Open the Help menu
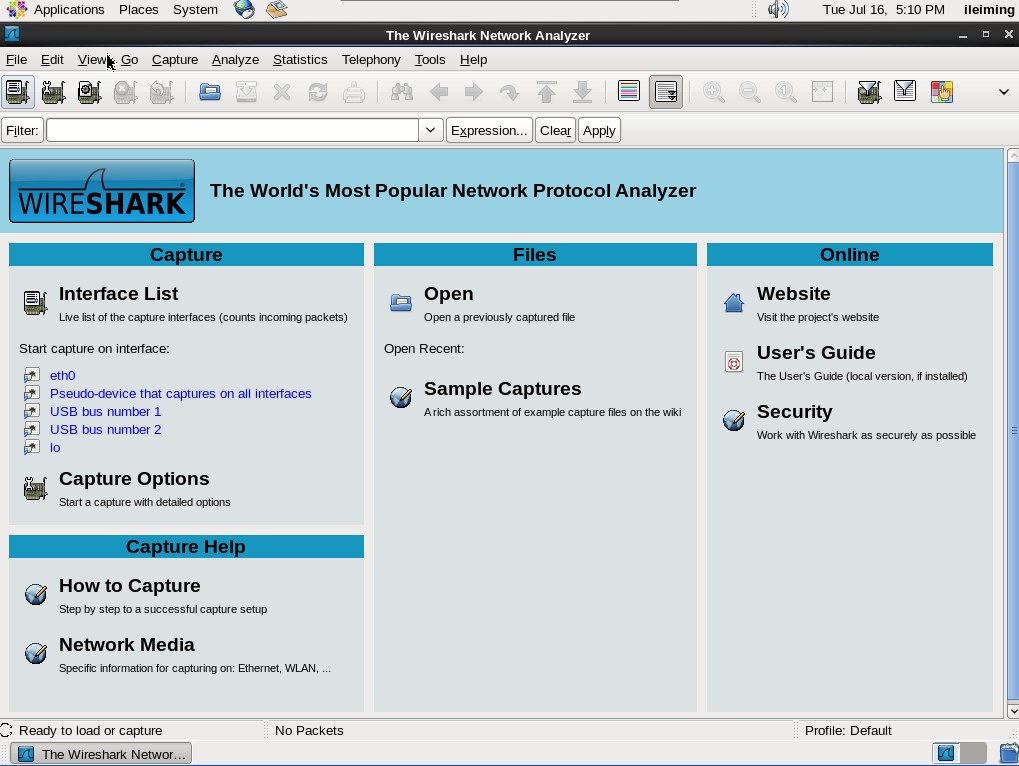Viewport: 1019px width, 766px height. pyautogui.click(x=473, y=60)
